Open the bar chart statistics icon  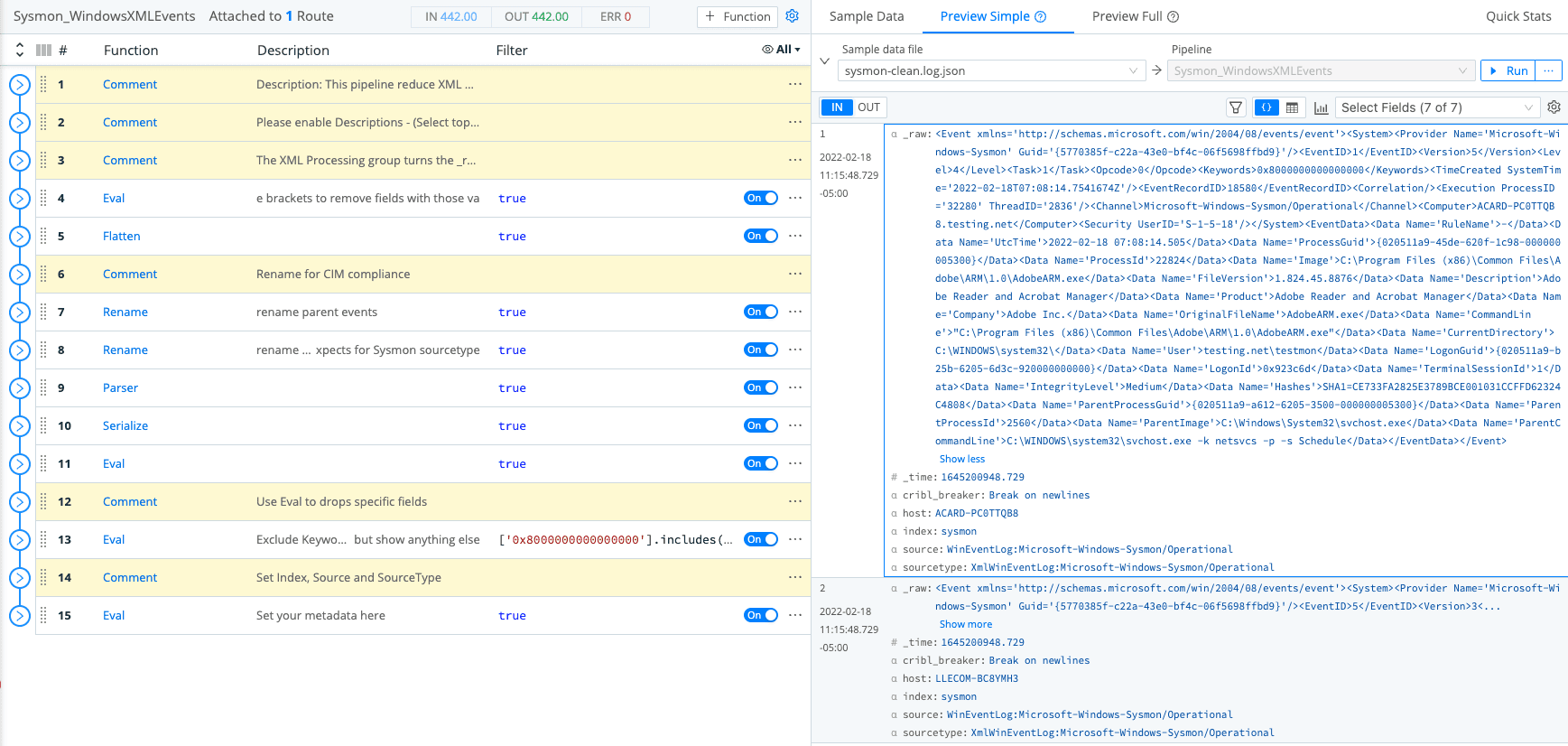pyautogui.click(x=1321, y=107)
